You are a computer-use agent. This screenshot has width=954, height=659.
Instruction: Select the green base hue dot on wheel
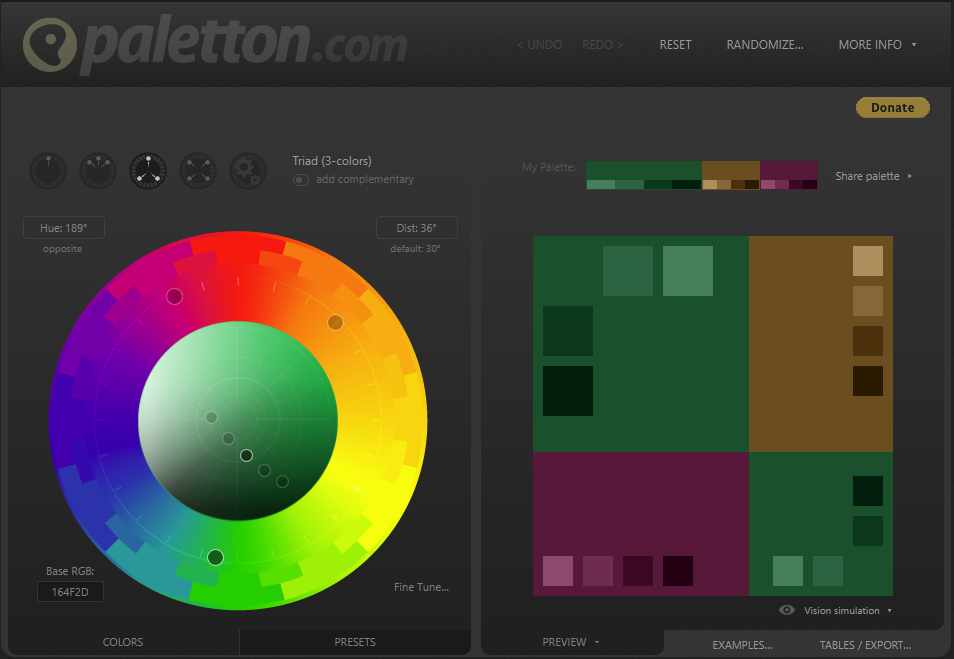pyautogui.click(x=215, y=557)
